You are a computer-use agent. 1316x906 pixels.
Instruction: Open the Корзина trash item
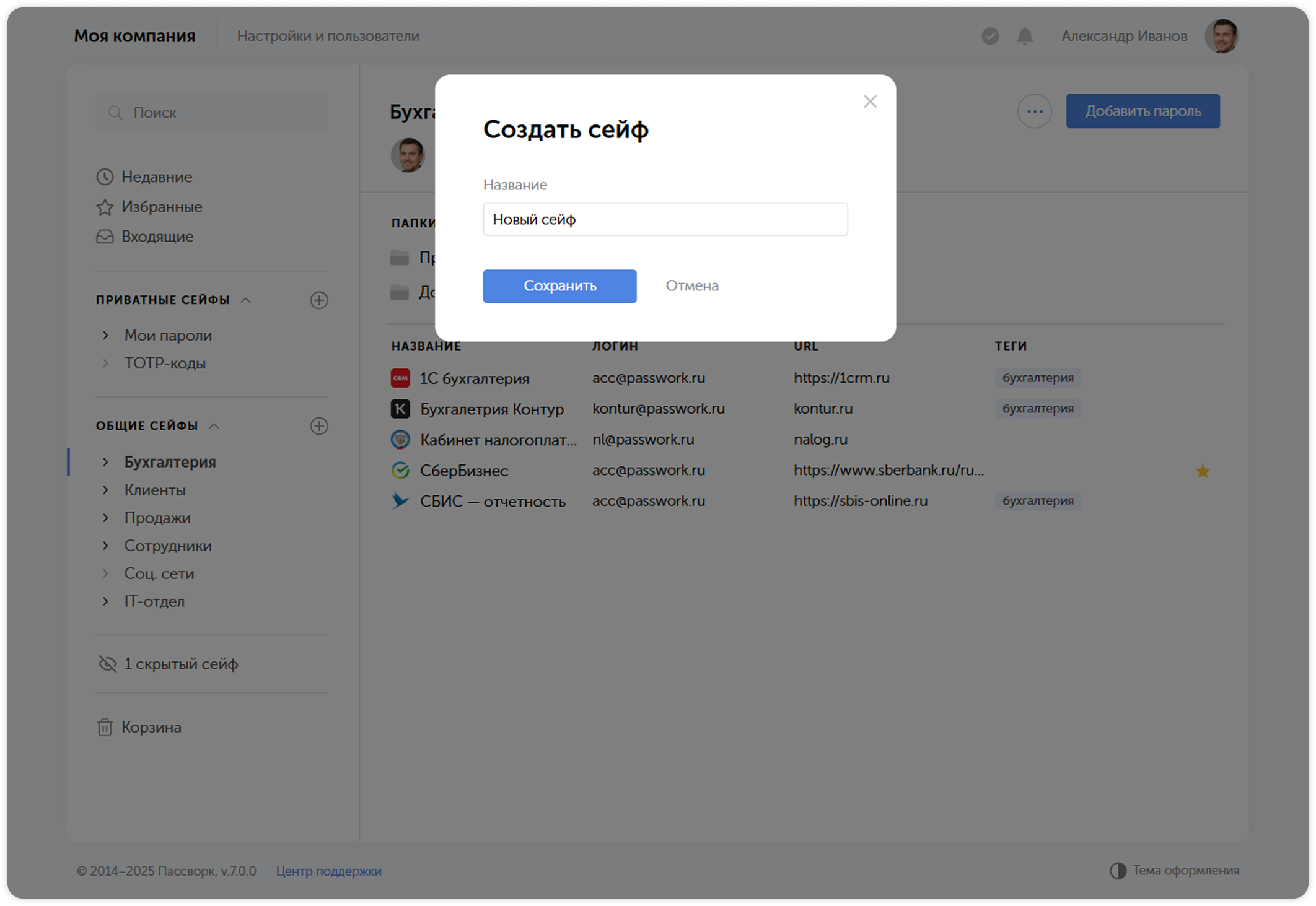click(x=151, y=727)
